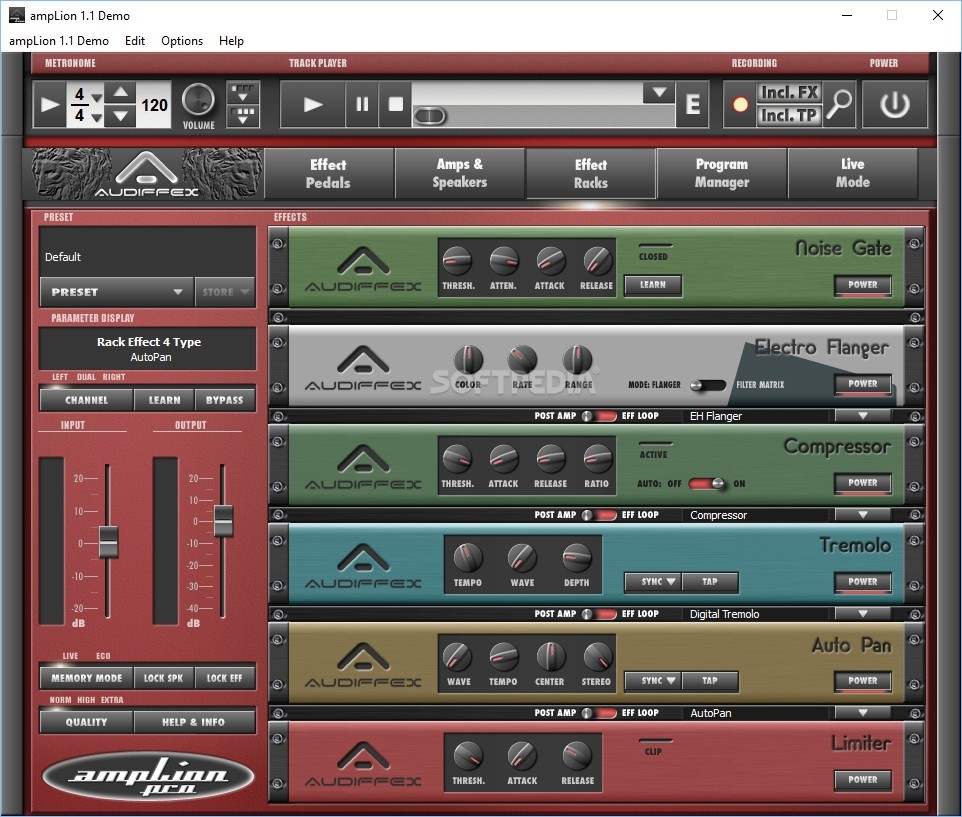Open the AutoPan effect type dropdown

click(863, 713)
